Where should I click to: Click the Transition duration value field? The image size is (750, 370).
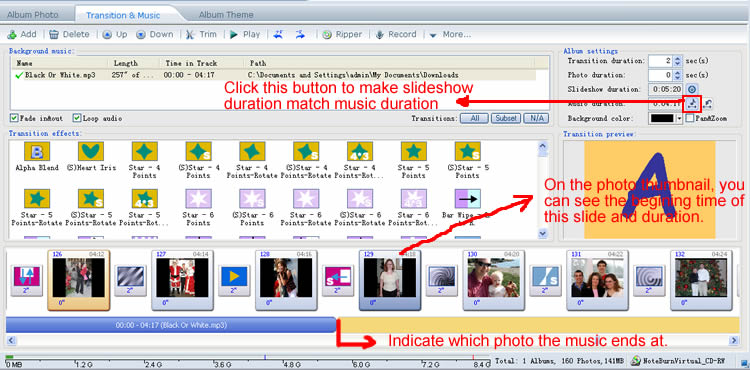[x=661, y=61]
